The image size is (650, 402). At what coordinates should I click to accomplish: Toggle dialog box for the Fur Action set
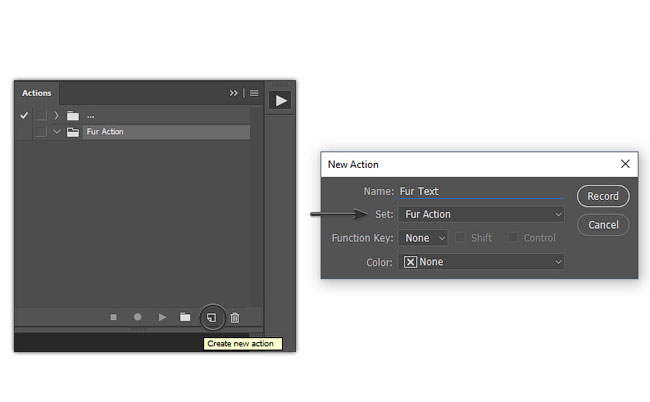point(41,132)
